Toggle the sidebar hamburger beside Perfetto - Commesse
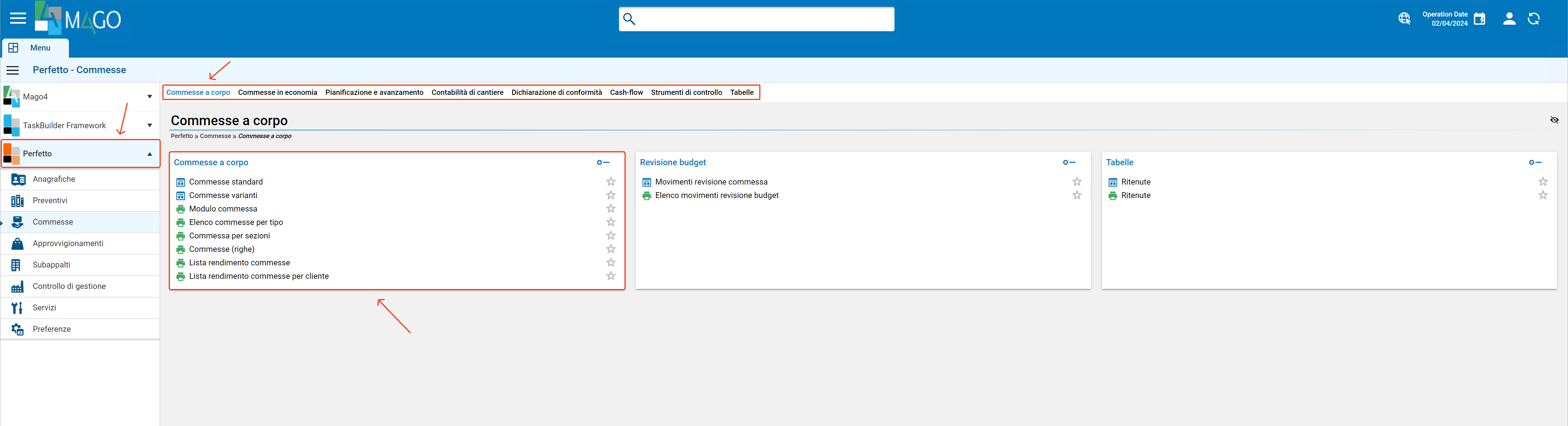Viewport: 1568px width, 426px height. click(13, 70)
